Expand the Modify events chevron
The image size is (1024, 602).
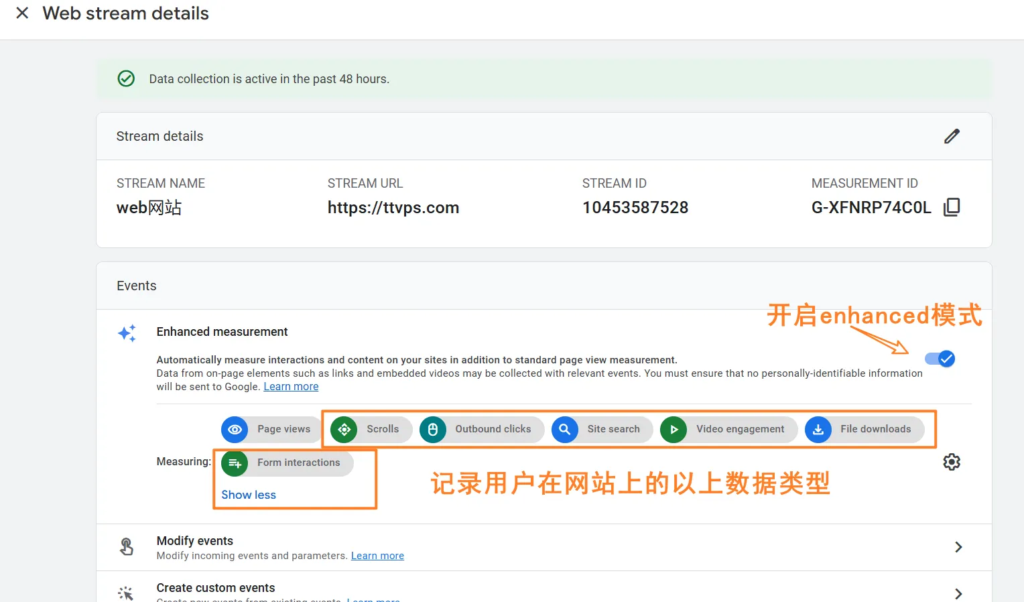point(958,547)
